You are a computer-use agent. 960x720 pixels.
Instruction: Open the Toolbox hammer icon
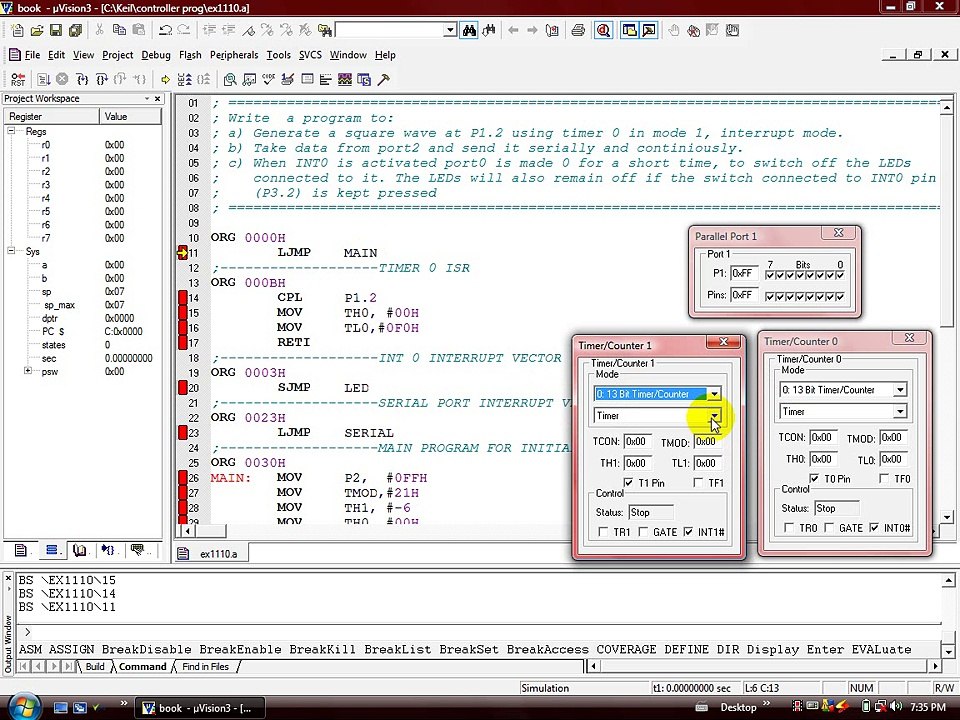tap(383, 79)
